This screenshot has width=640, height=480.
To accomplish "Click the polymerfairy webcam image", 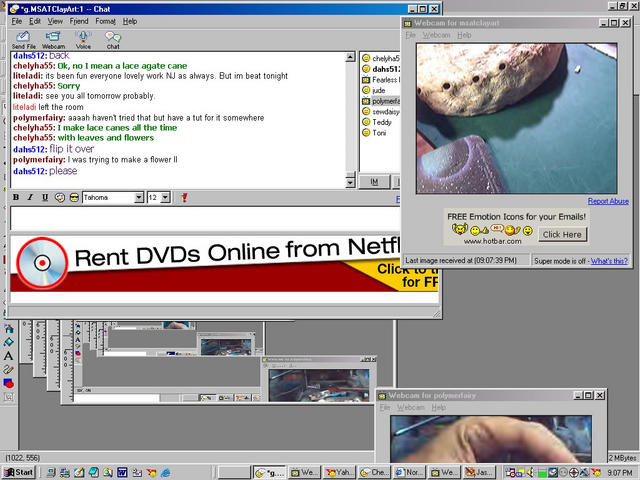I will click(x=491, y=438).
